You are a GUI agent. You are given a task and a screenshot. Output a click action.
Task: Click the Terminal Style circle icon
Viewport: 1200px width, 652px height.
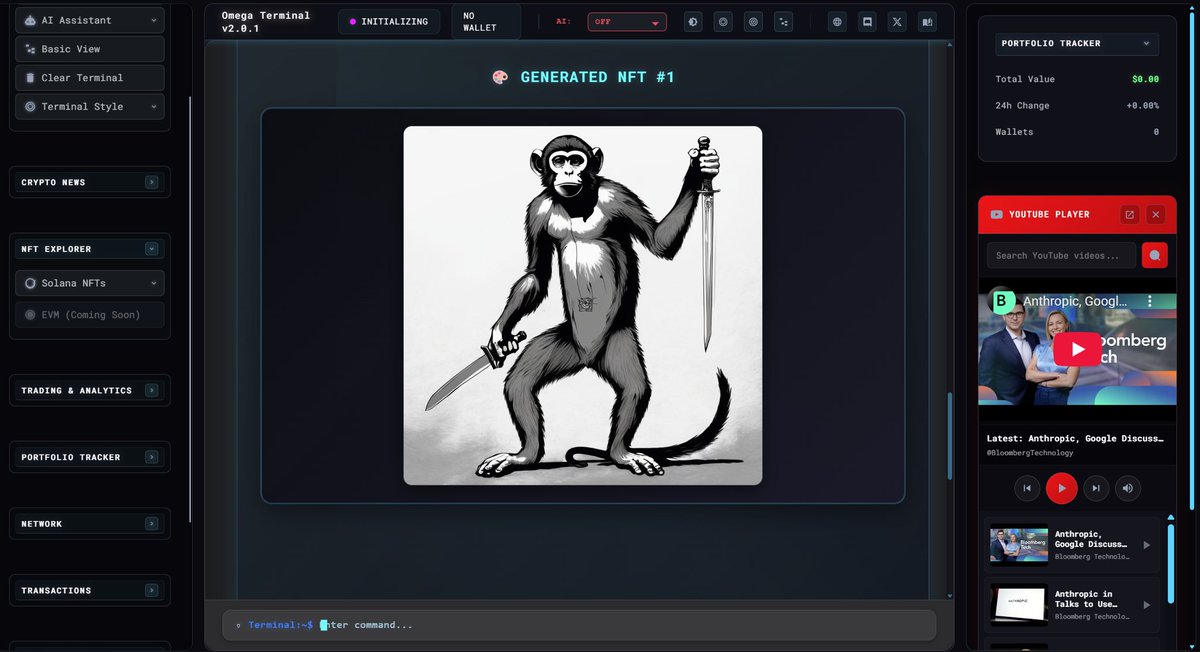point(30,107)
